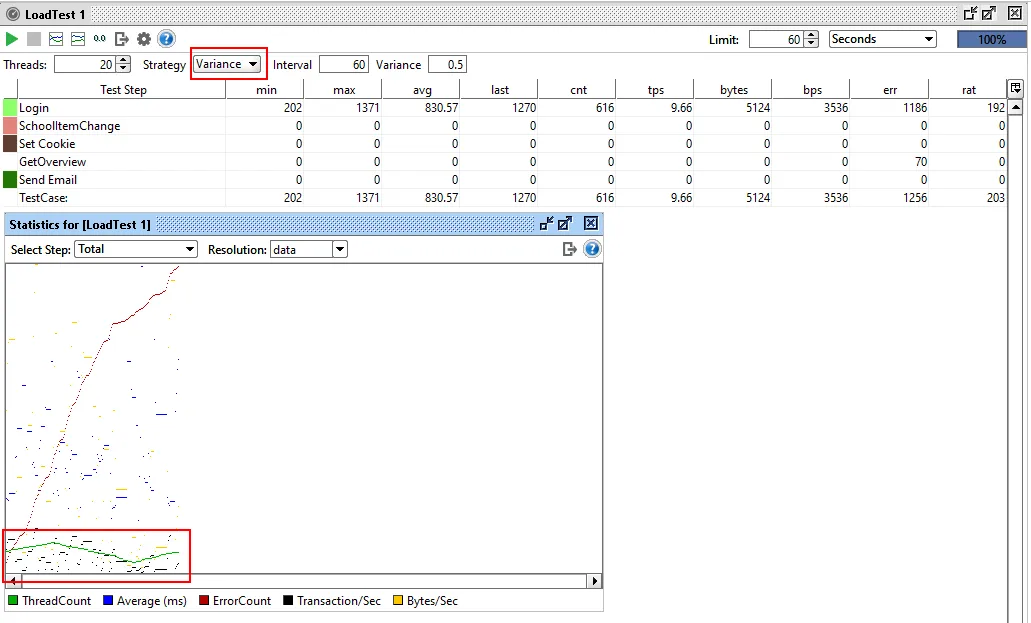Click the Interval input field
The image size is (1031, 623).
click(x=344, y=64)
